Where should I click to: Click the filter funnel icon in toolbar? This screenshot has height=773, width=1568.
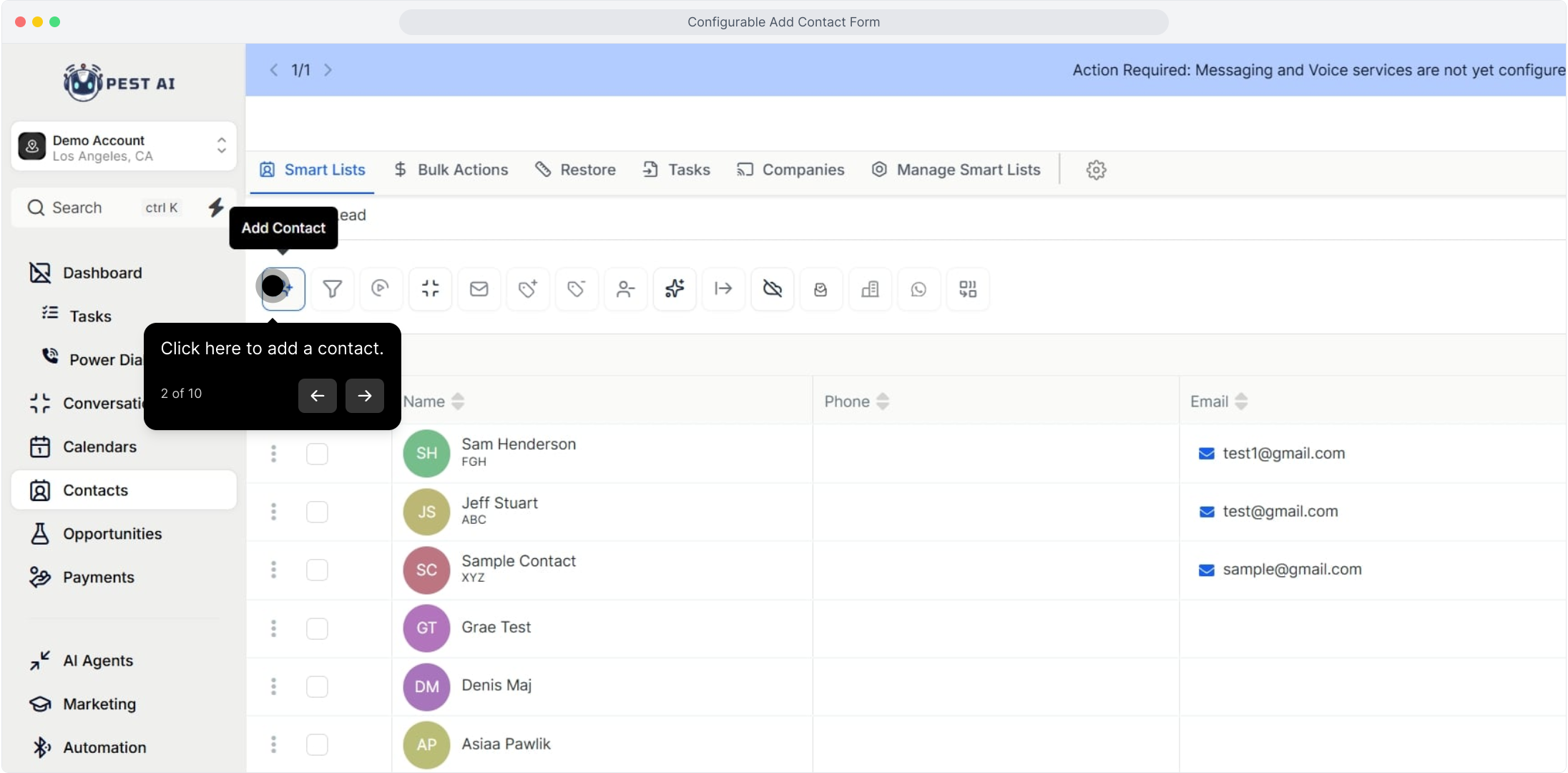pyautogui.click(x=332, y=289)
